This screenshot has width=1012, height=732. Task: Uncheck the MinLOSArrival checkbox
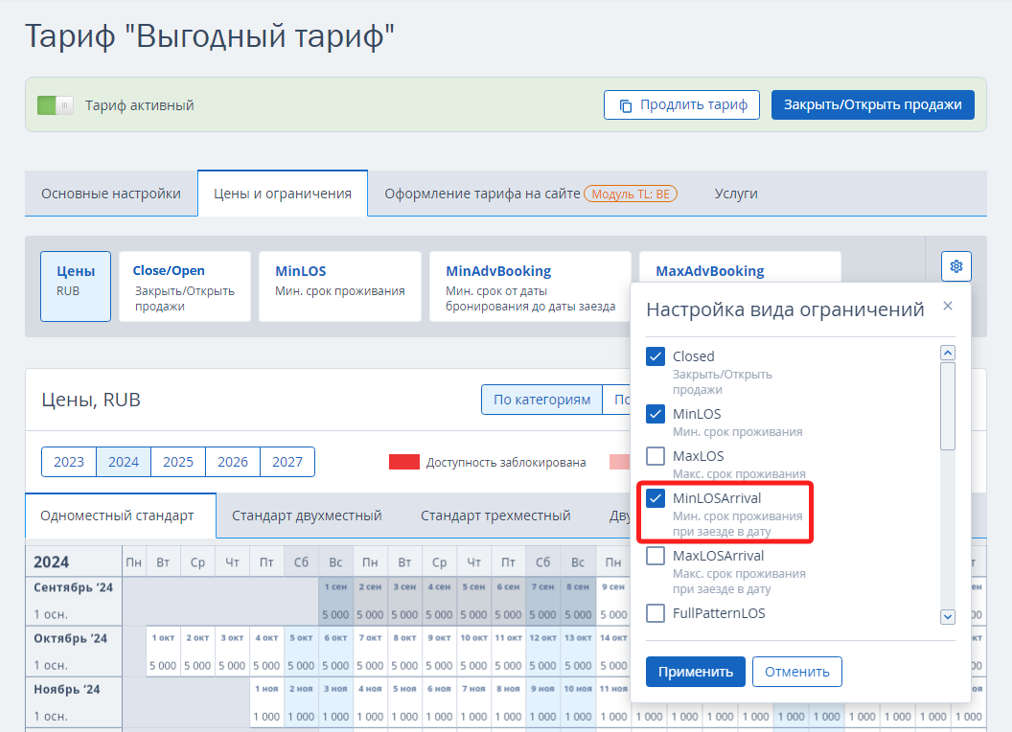tap(656, 498)
